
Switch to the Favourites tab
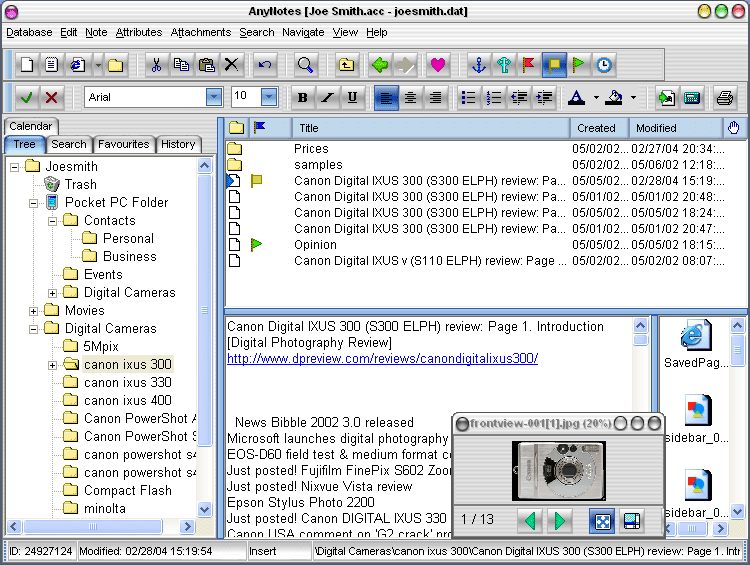[123, 144]
